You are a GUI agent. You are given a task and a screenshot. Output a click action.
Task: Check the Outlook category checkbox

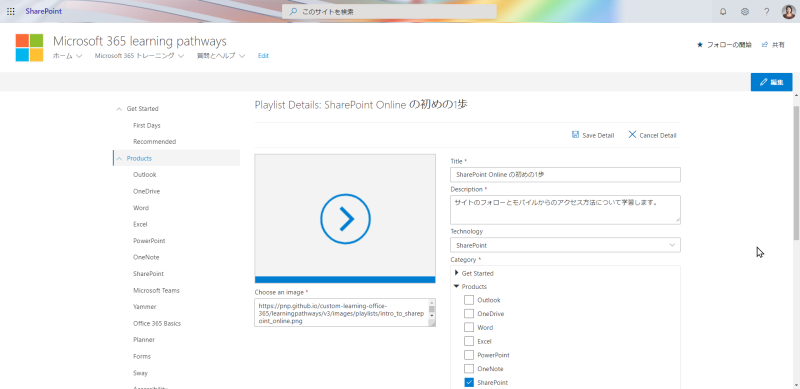[469, 300]
